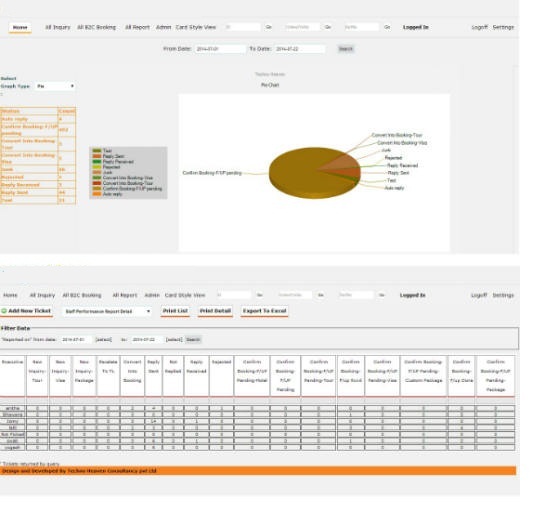Open the Staff Performance Report Detail dropdown

[x=107, y=311]
